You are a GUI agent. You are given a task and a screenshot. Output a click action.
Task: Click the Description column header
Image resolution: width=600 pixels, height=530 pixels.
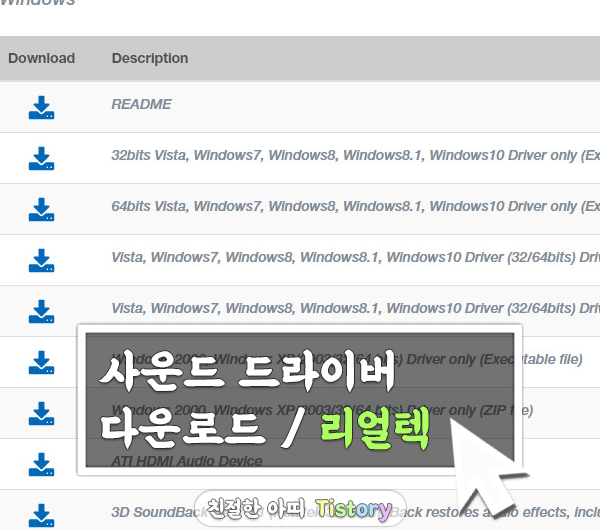click(150, 58)
